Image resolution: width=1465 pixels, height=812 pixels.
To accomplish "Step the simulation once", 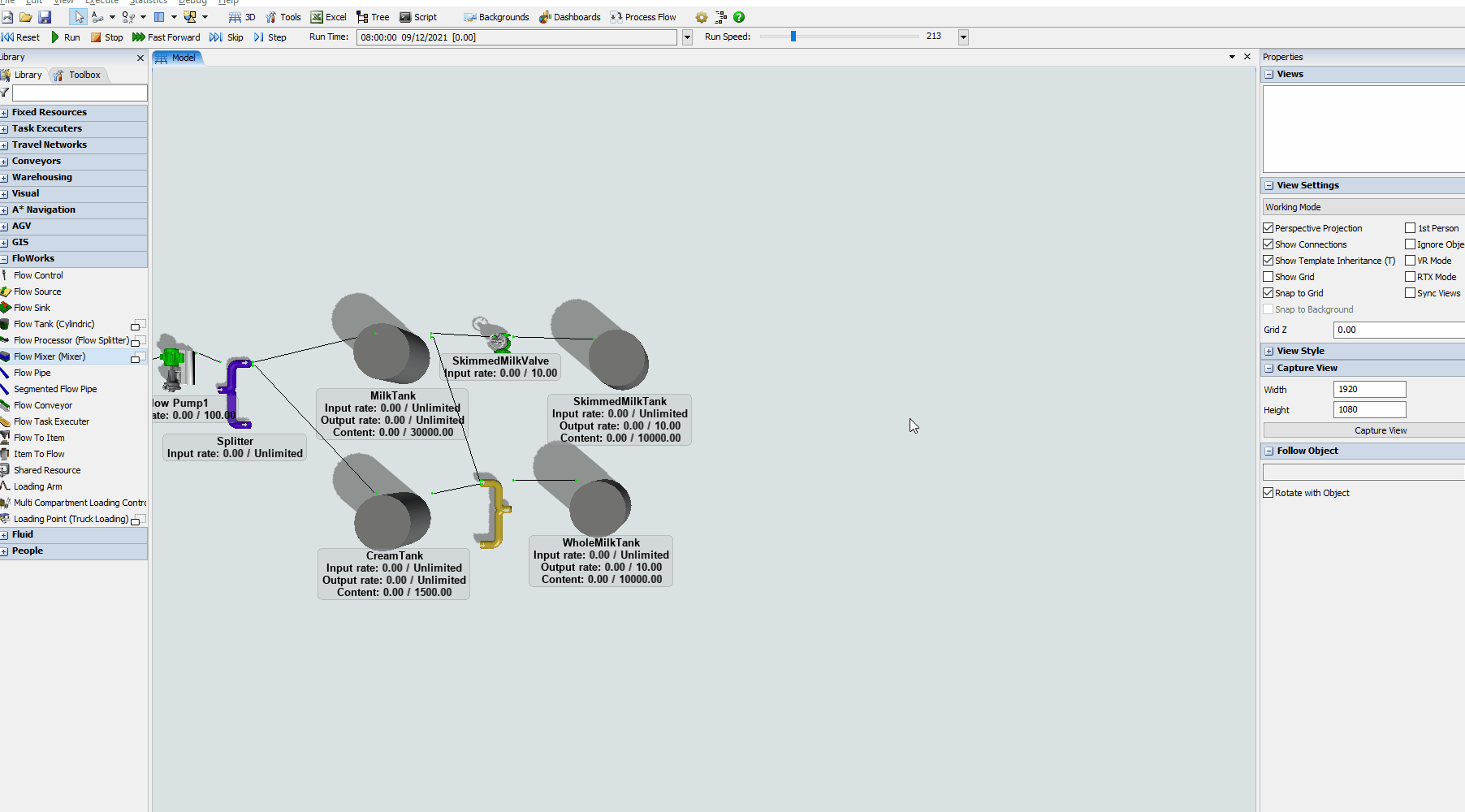I will (x=270, y=37).
